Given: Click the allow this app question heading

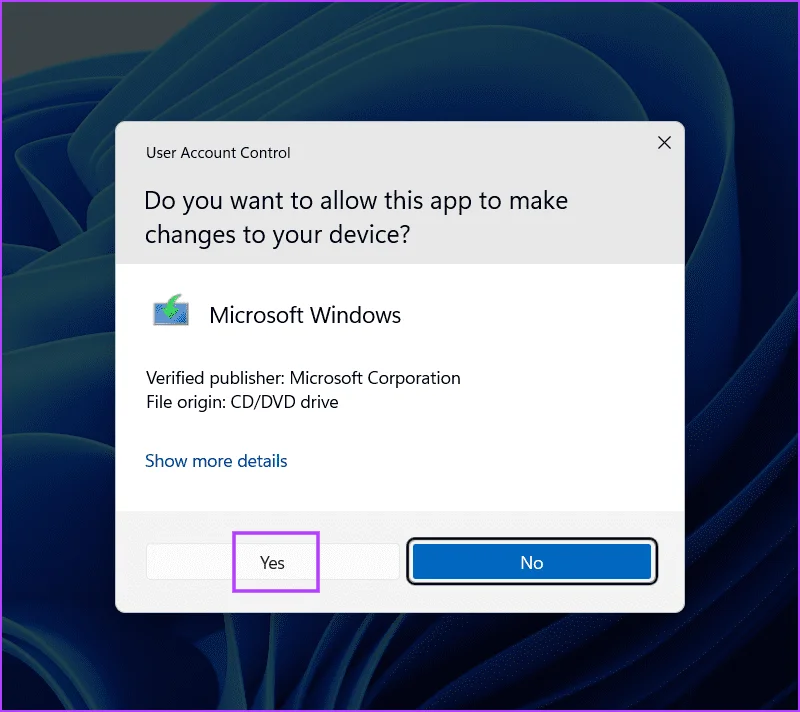Looking at the screenshot, I should click(356, 217).
